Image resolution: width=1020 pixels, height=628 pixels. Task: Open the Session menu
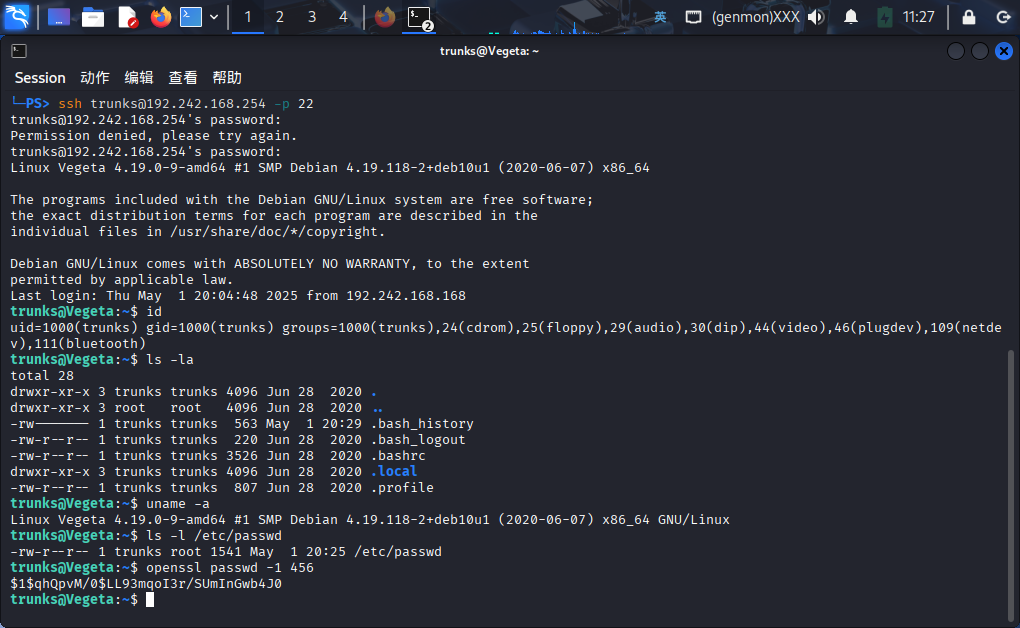[40, 77]
